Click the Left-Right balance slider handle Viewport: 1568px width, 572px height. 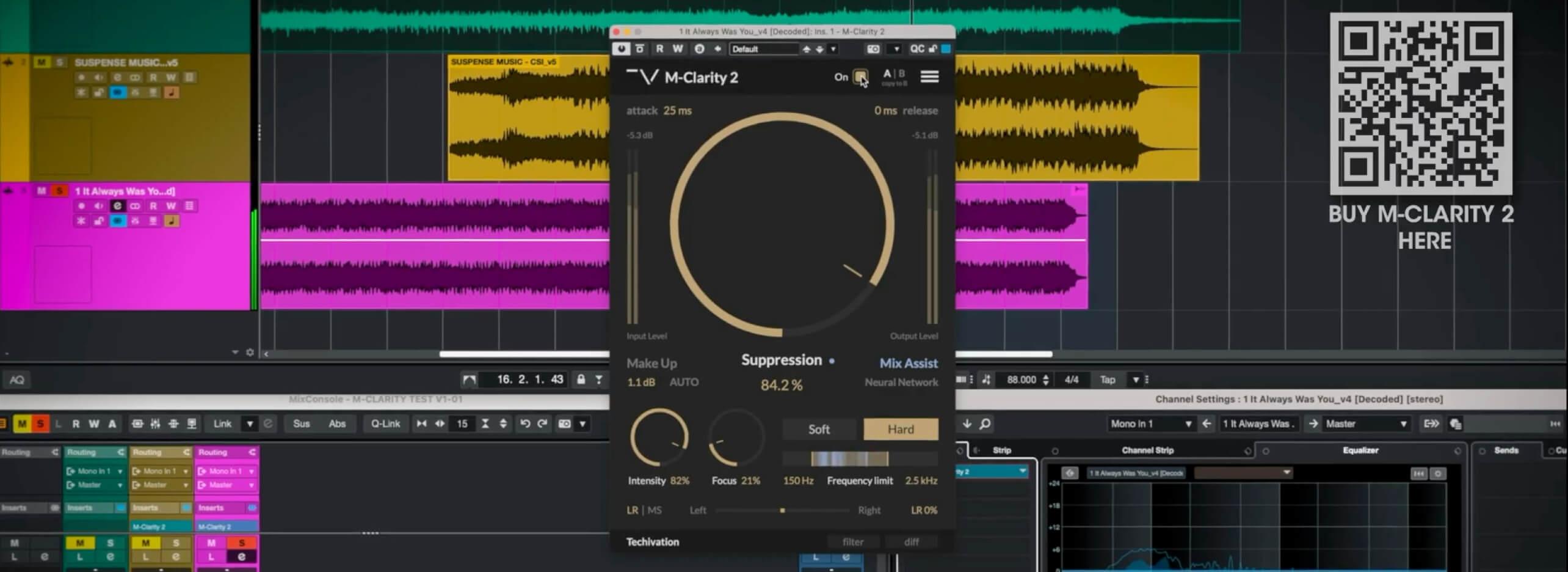click(x=782, y=510)
